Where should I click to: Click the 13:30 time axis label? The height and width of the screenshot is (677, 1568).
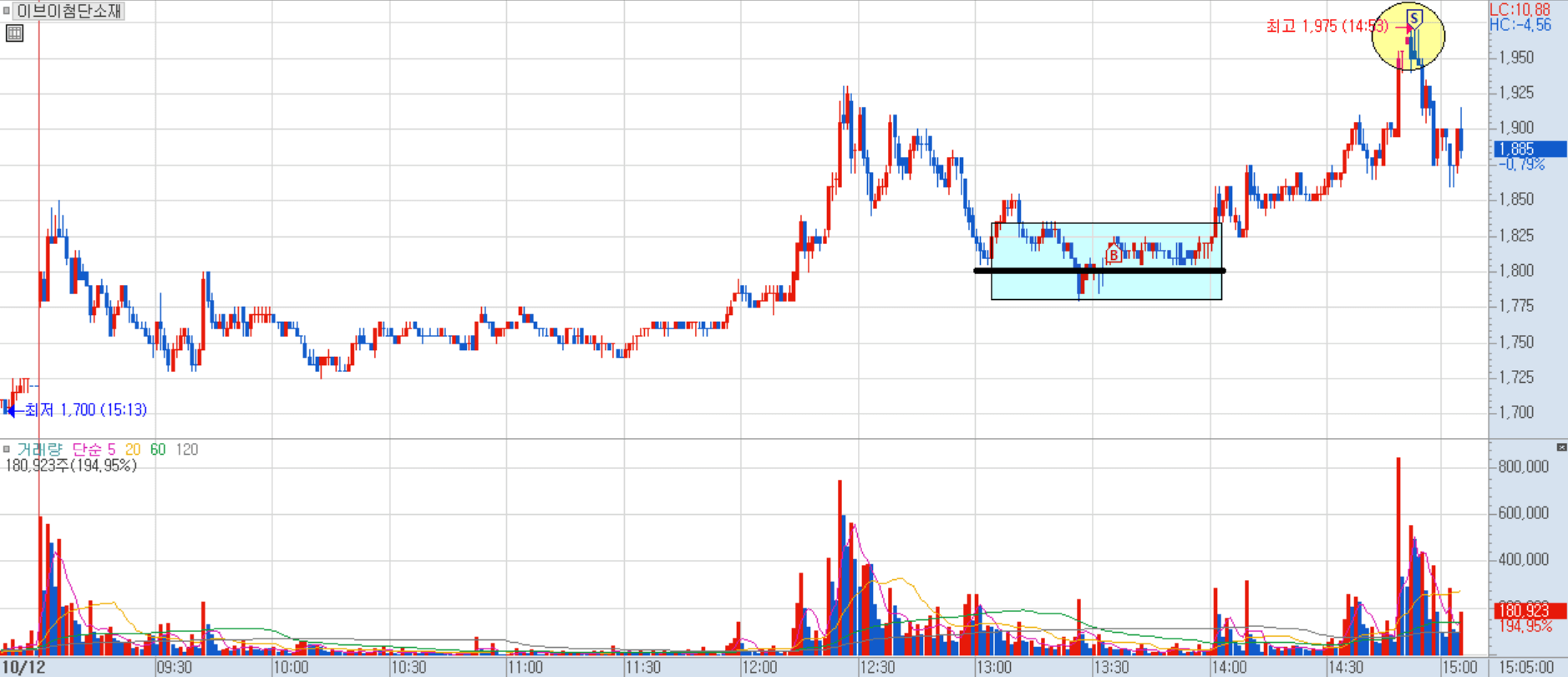(1111, 667)
